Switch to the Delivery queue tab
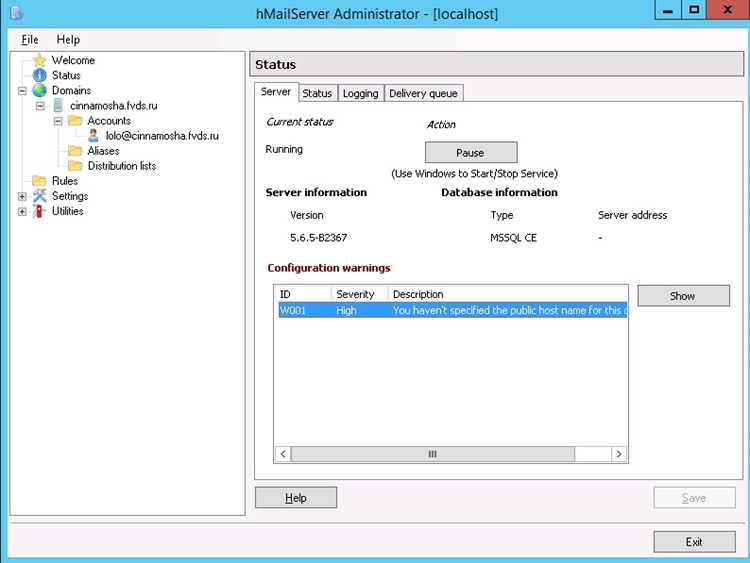The width and height of the screenshot is (750, 563). [x=423, y=93]
